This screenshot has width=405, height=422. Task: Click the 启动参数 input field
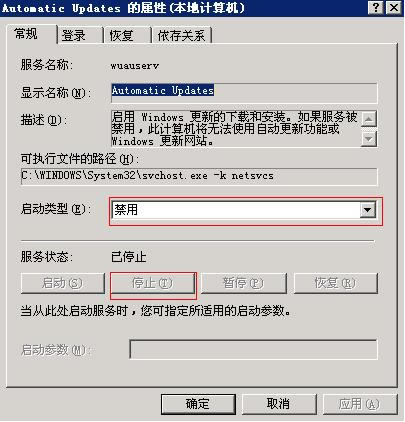(253, 349)
